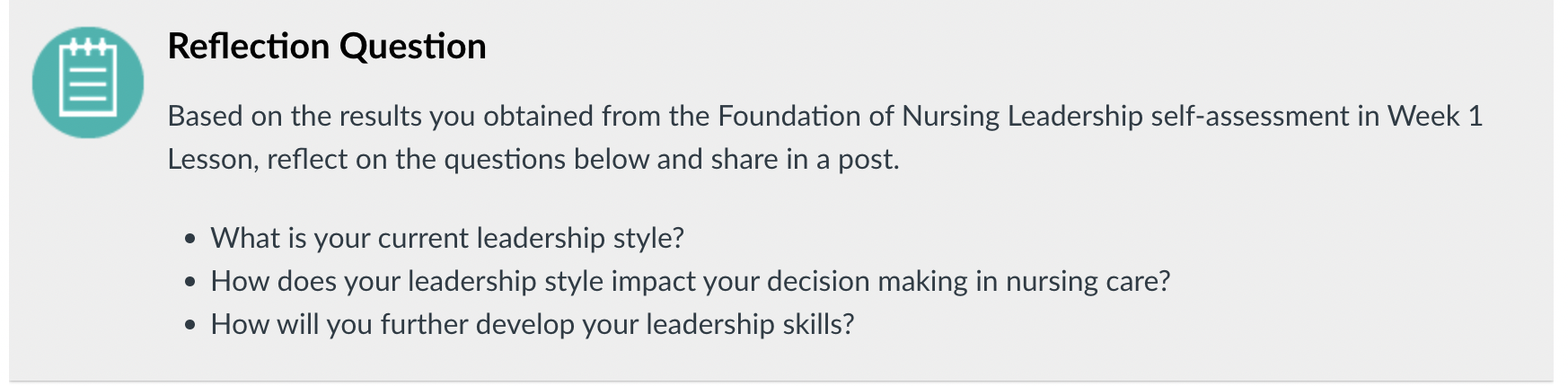Click the bullet dot before How does your
Screen dimensions: 1568x386
click(x=189, y=283)
